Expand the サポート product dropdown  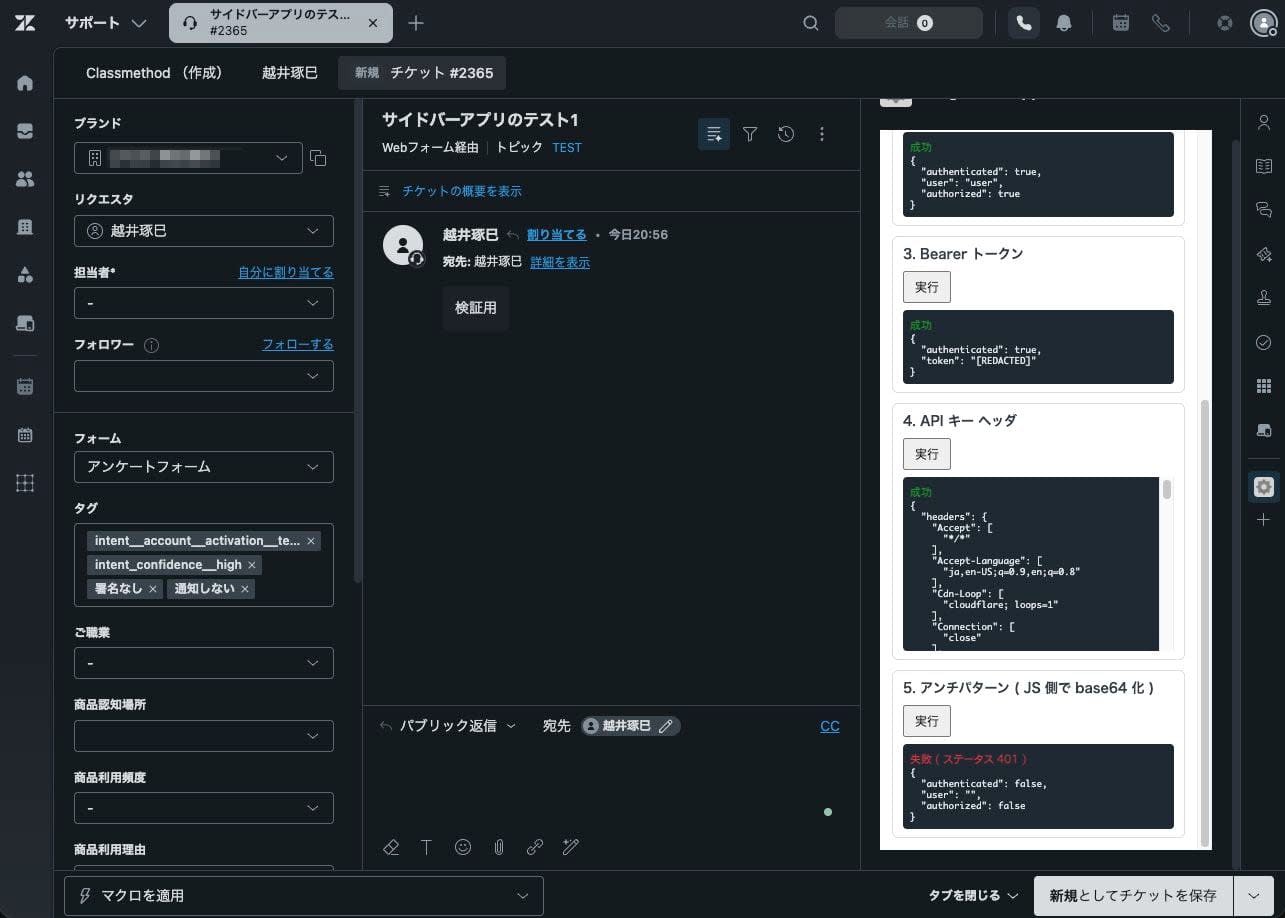105,23
